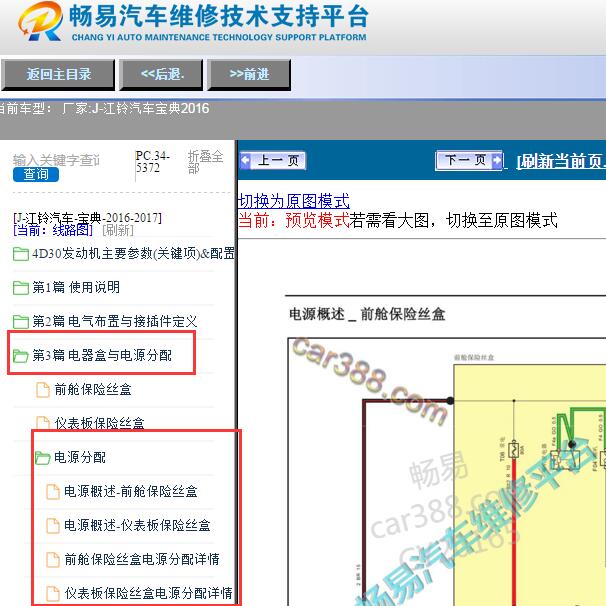
Task: Expand 4D30发动机主要参数(关键项)&配置 tree item
Action: coord(134,254)
